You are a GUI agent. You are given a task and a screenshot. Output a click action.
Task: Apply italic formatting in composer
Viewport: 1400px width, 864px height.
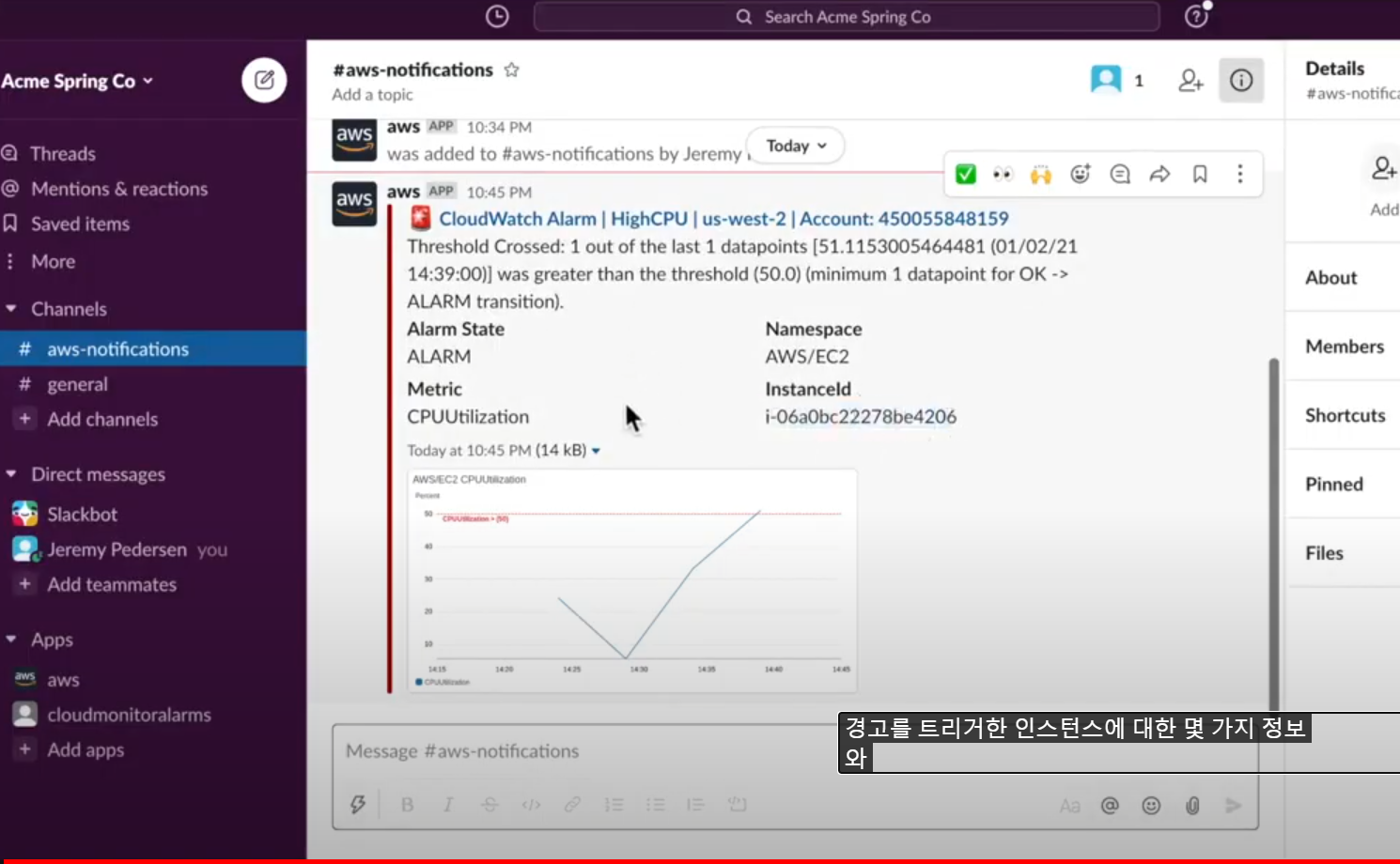point(448,804)
